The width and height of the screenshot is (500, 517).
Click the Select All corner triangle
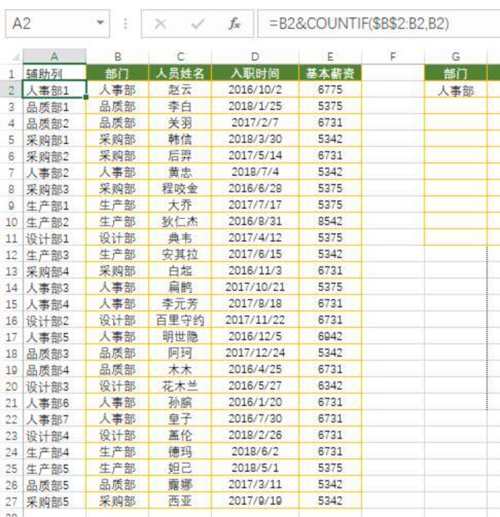tap(15, 57)
